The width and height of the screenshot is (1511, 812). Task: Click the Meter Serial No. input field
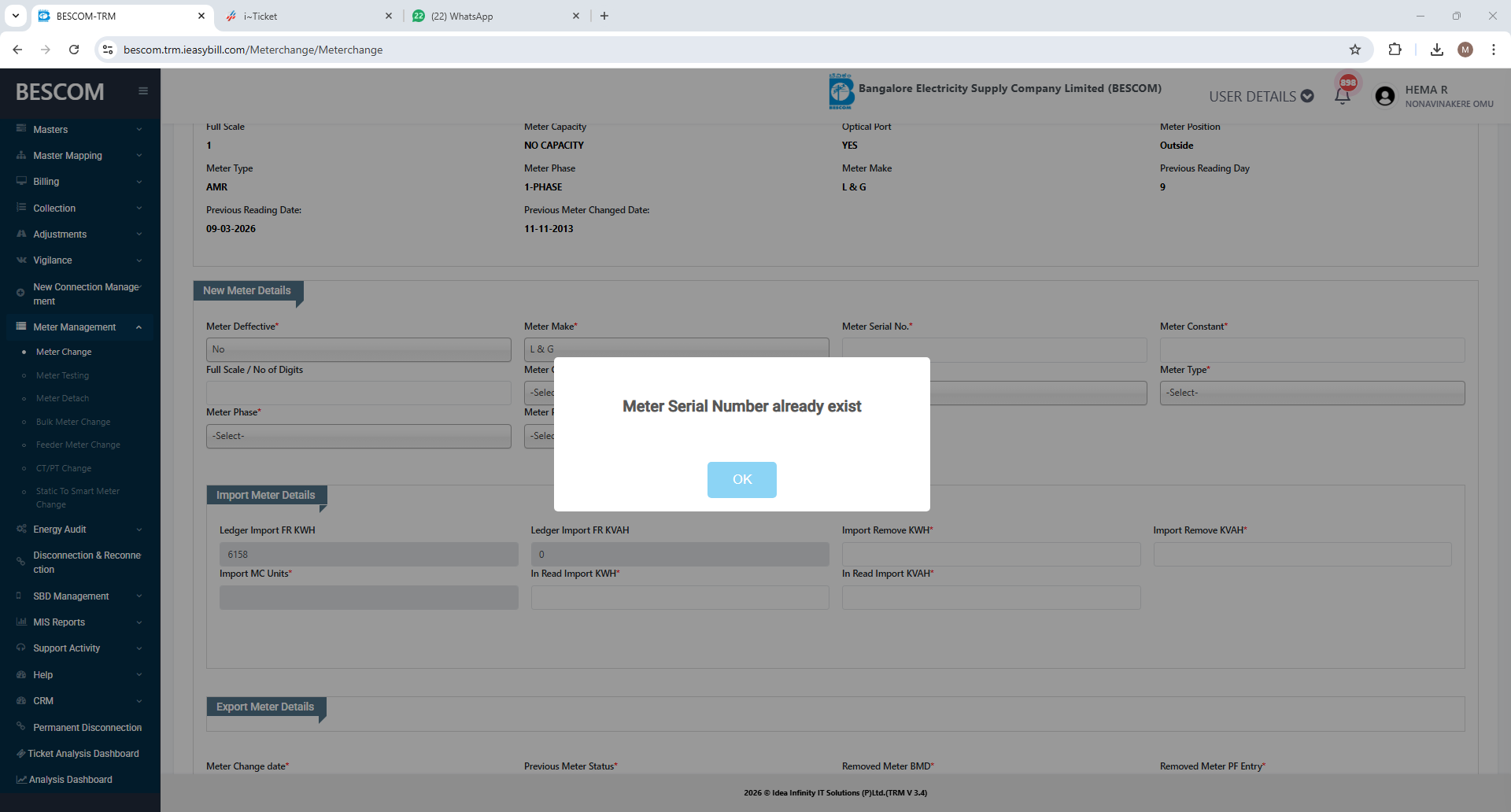[994, 349]
